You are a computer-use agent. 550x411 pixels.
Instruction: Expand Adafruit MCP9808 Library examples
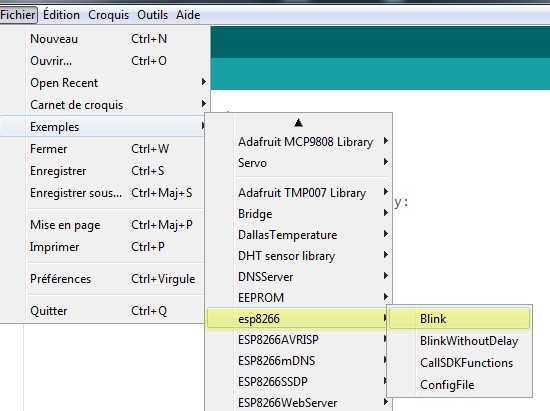[x=299, y=142]
